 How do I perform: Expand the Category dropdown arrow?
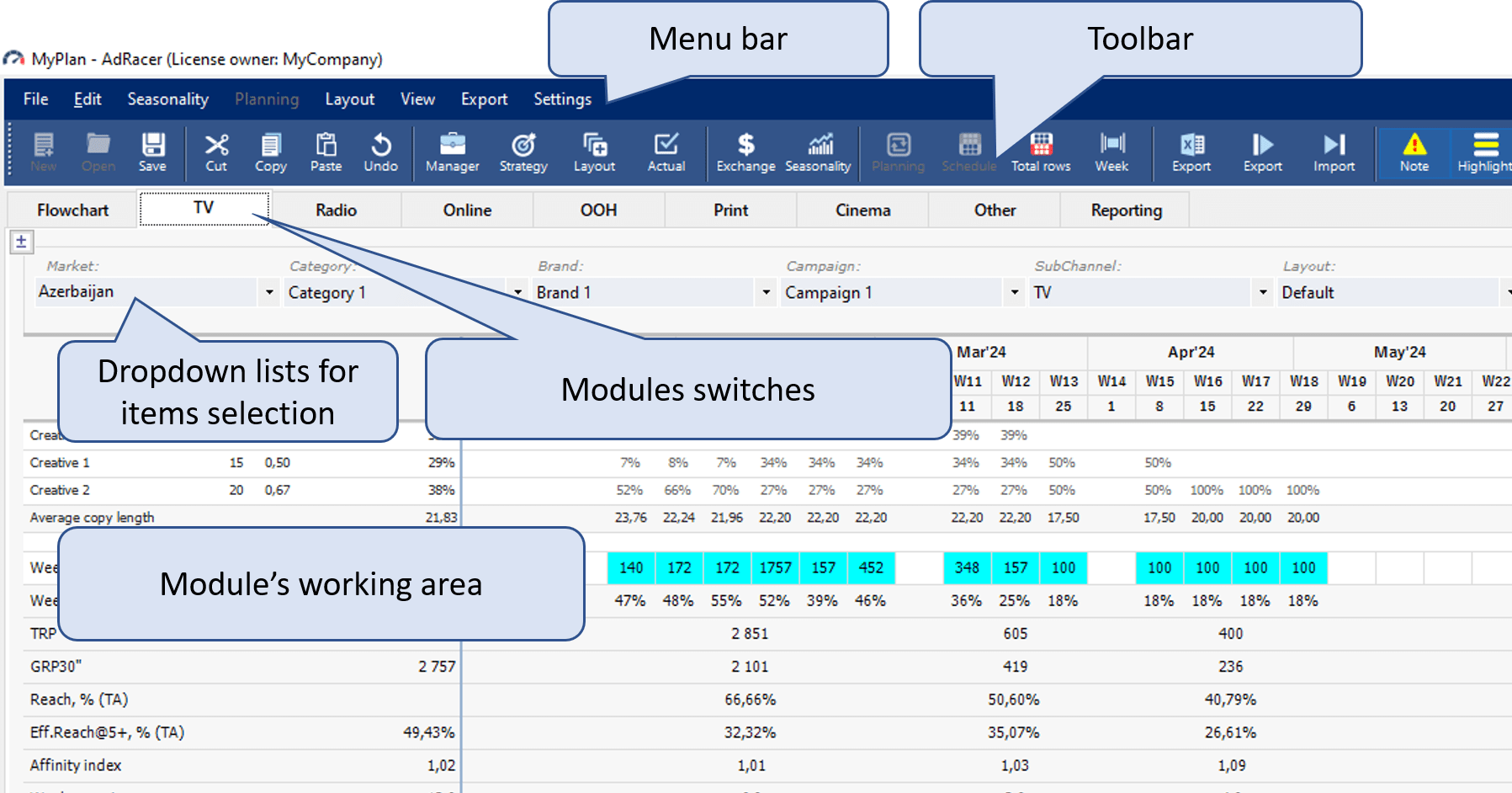(x=517, y=292)
